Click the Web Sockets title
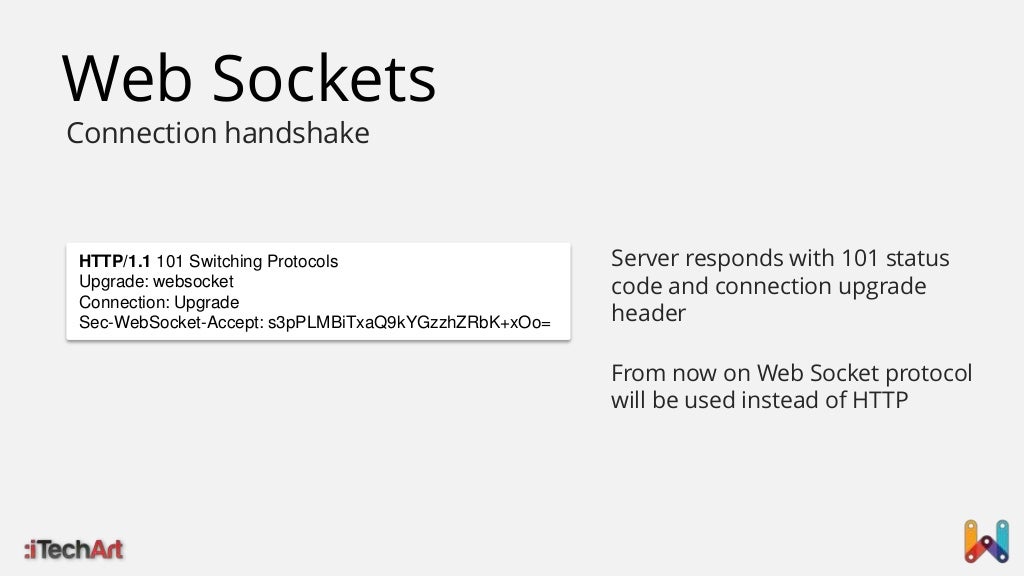 249,79
